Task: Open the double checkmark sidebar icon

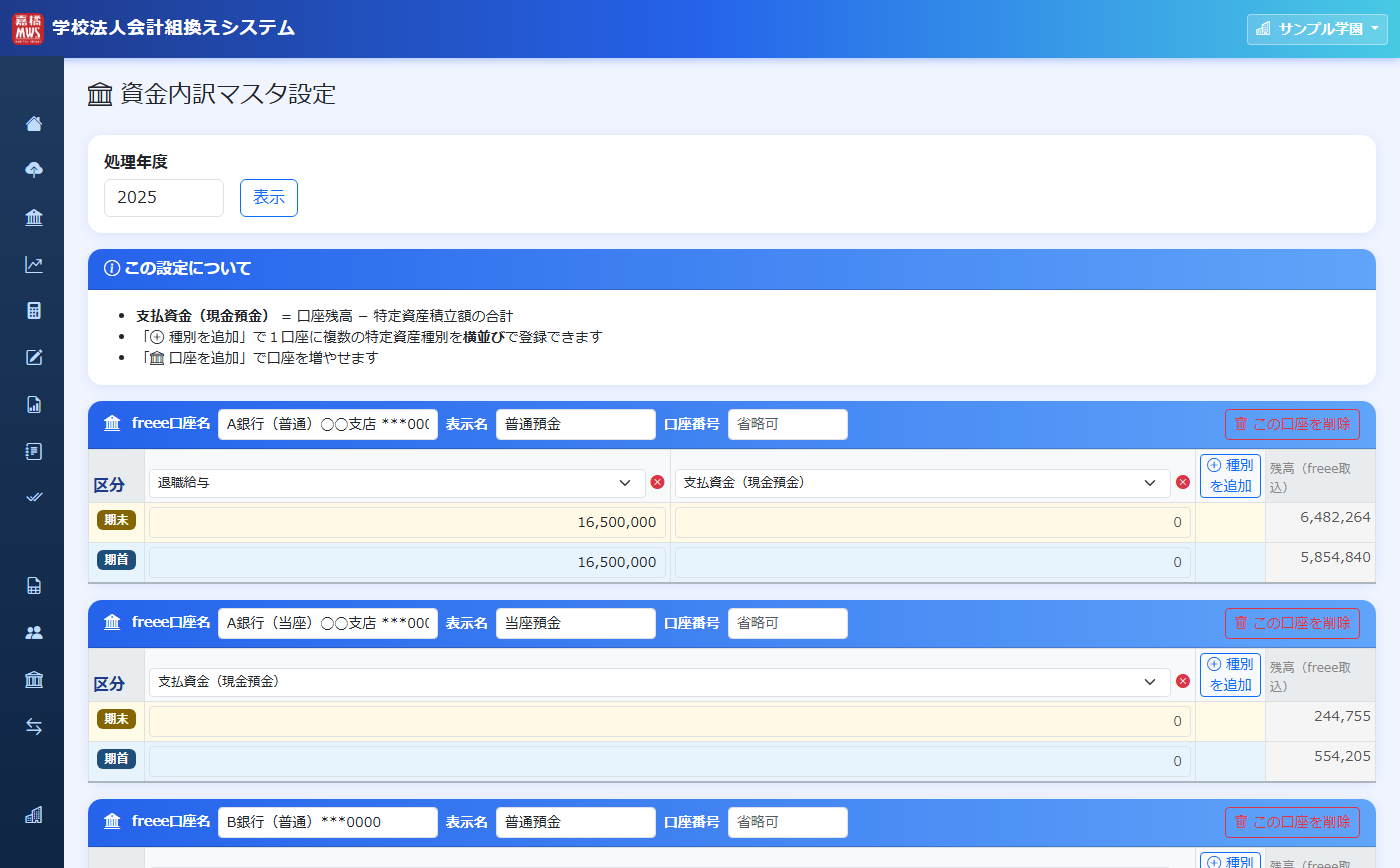Action: pos(34,498)
